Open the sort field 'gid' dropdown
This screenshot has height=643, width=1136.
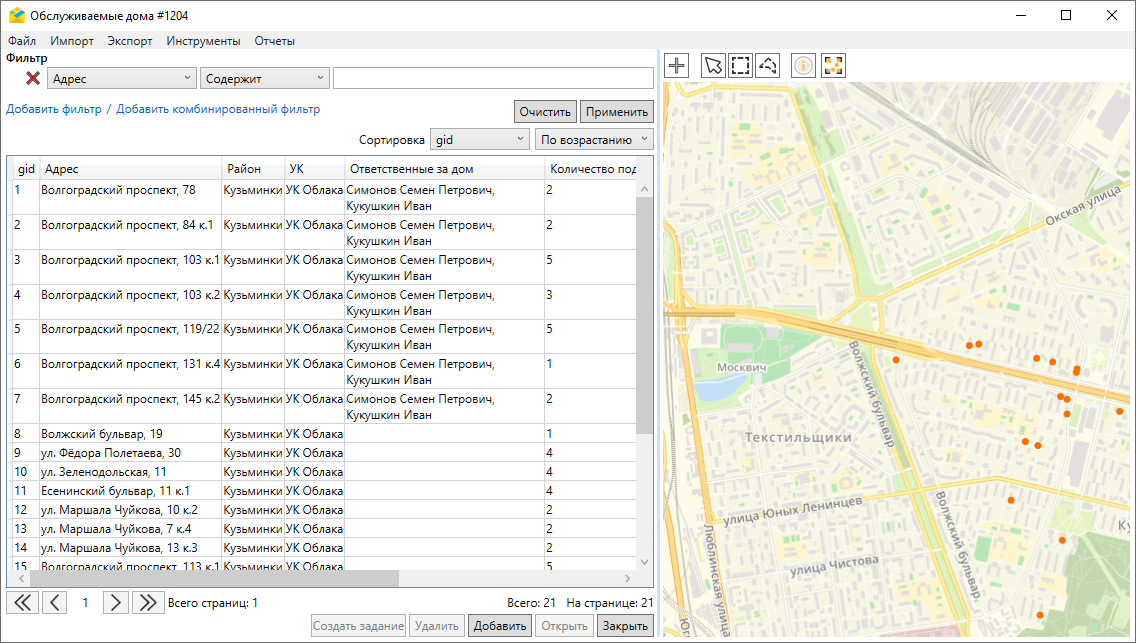click(479, 140)
